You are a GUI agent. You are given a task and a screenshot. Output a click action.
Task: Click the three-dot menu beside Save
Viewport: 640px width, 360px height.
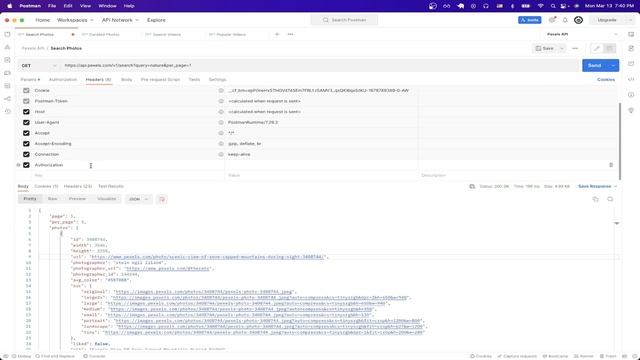point(575,49)
